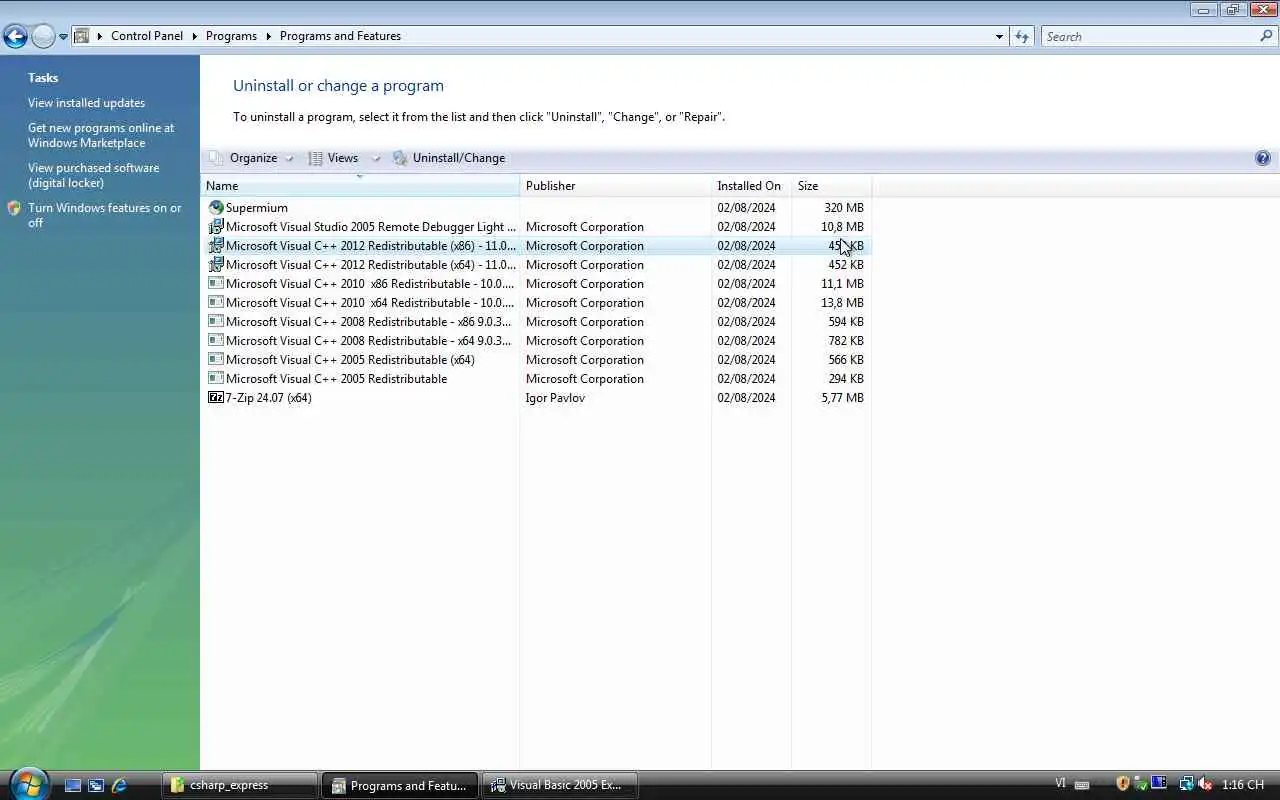Screen dimensions: 1280x800
Task: Click the 10,8 MB size value
Action: (842, 227)
